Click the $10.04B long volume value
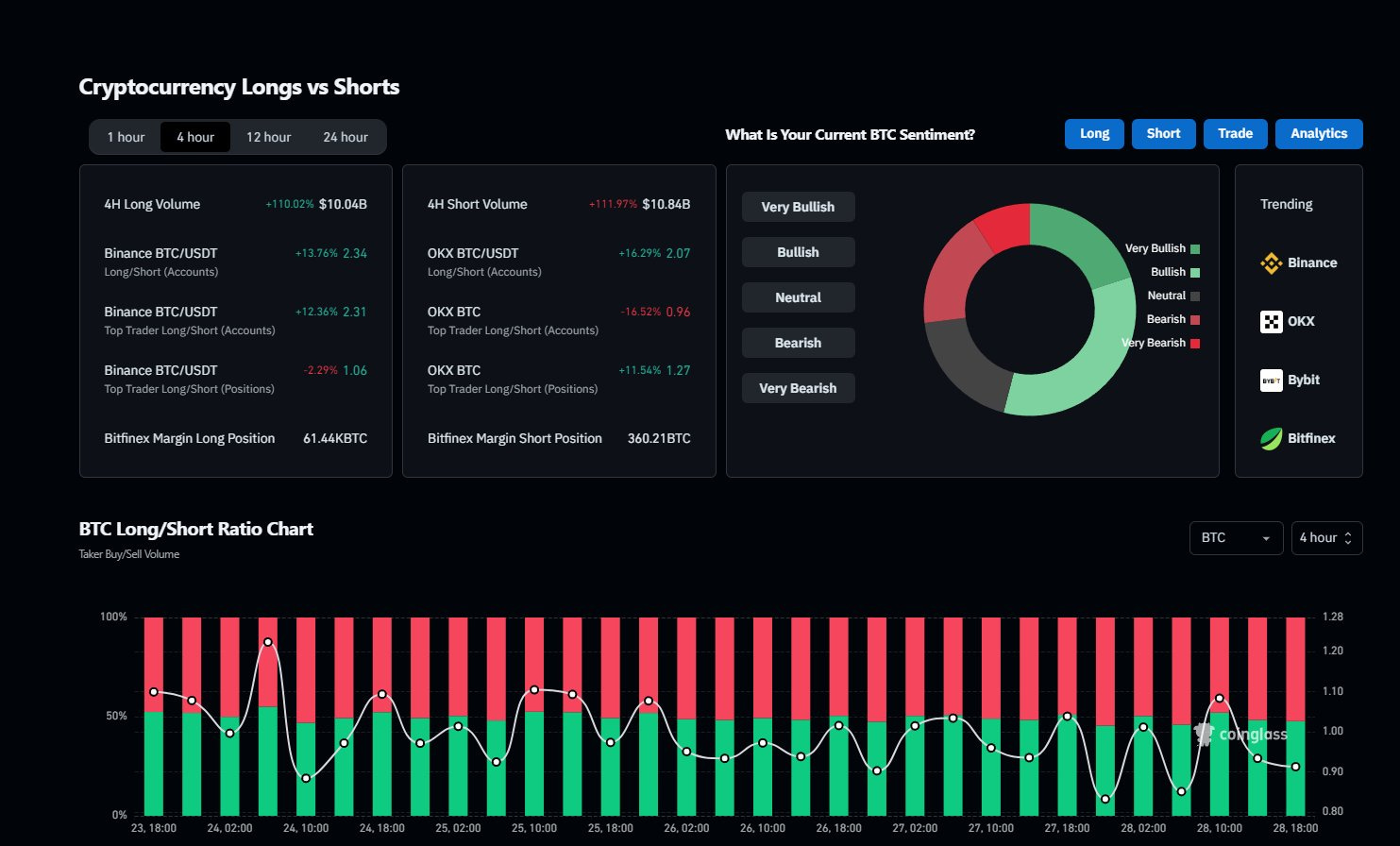Image resolution: width=1400 pixels, height=846 pixels. point(343,205)
